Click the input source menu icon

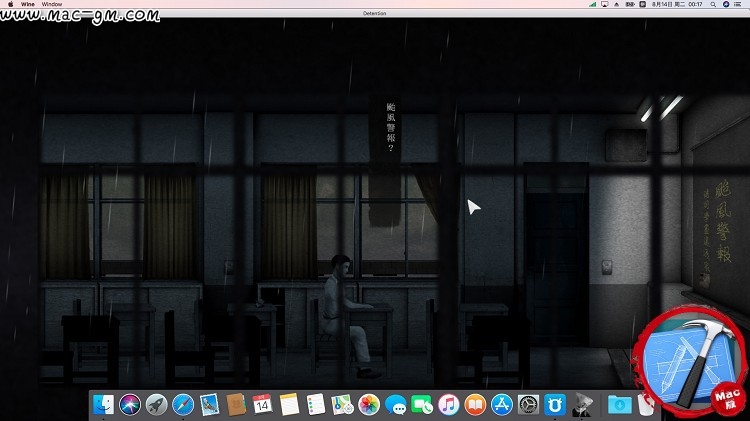(643, 4)
